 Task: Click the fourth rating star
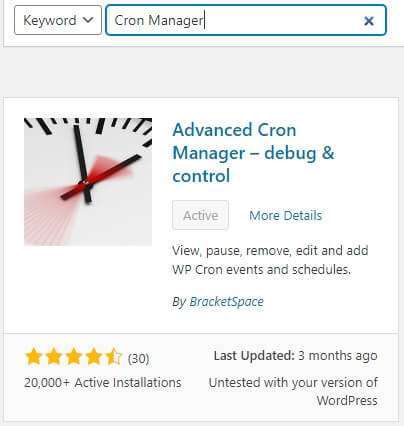94,357
